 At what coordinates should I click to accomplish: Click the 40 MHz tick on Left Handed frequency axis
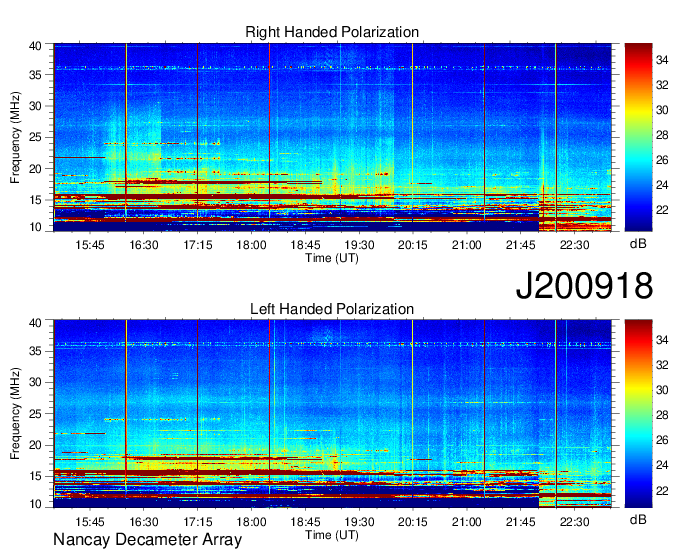click(x=35, y=322)
